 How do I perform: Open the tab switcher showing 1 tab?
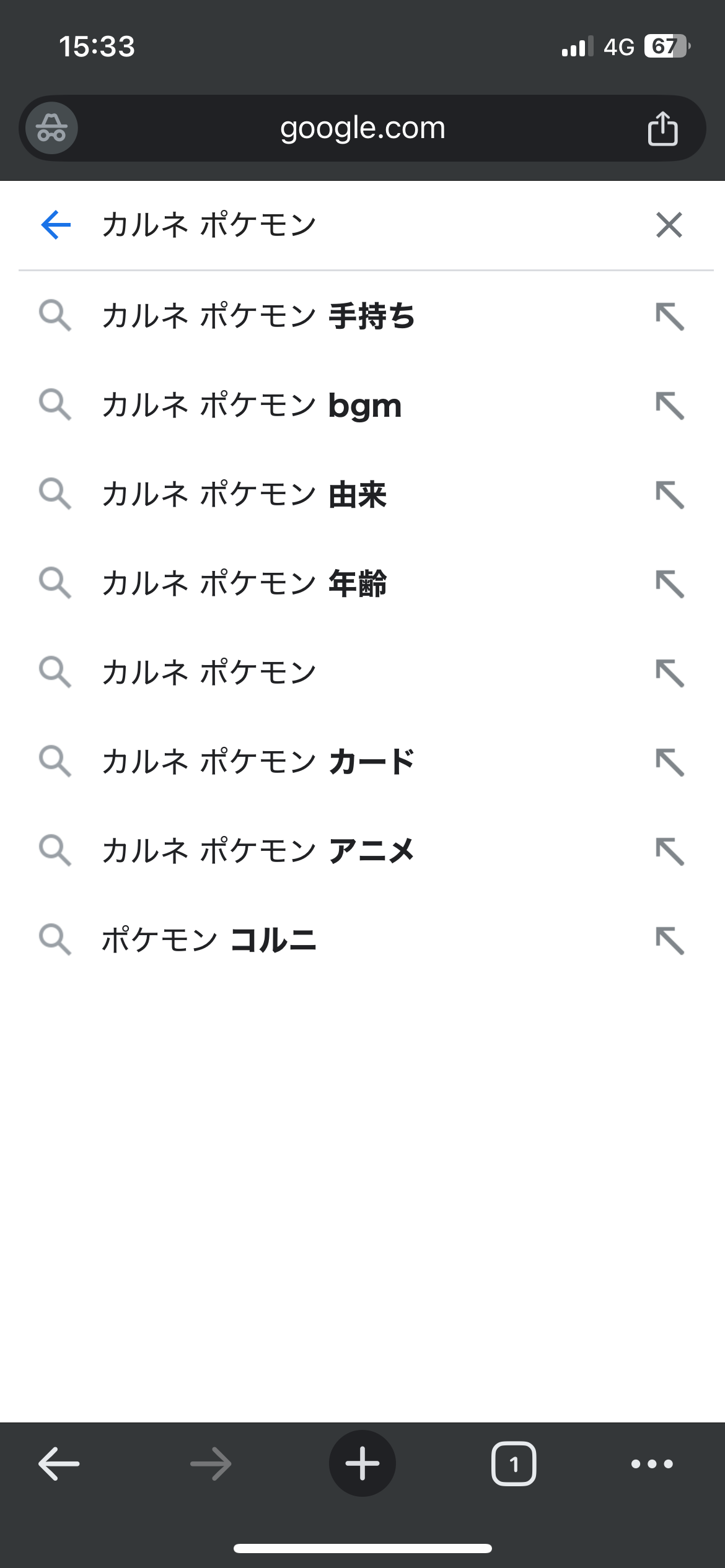click(514, 1464)
